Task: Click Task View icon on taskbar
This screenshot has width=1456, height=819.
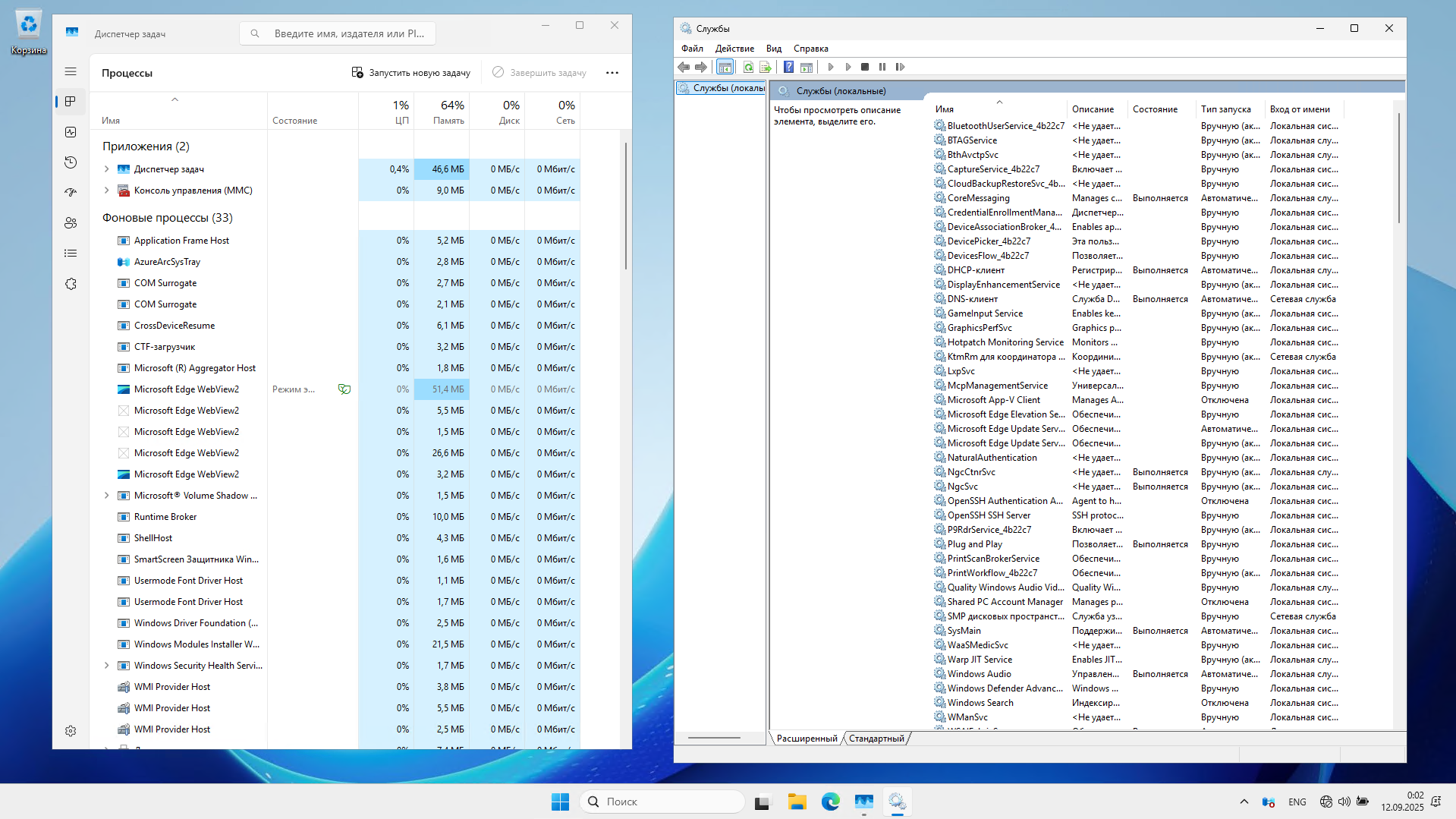Action: point(763,802)
